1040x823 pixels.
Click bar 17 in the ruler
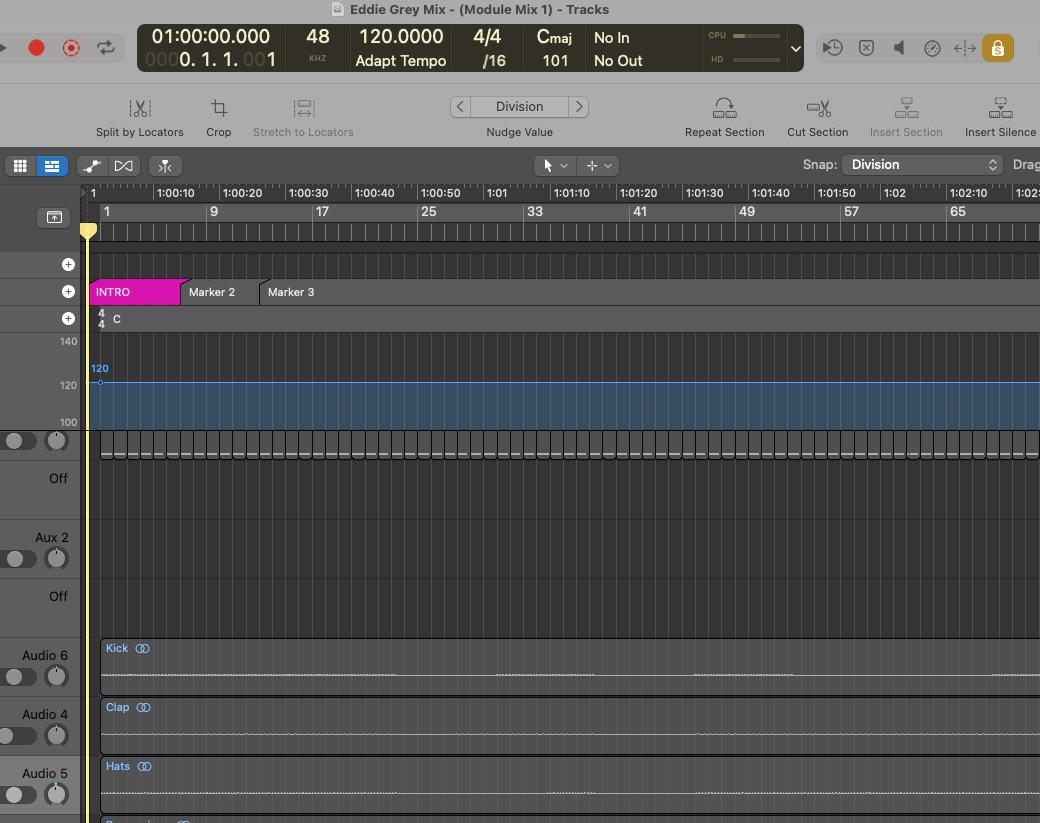322,212
